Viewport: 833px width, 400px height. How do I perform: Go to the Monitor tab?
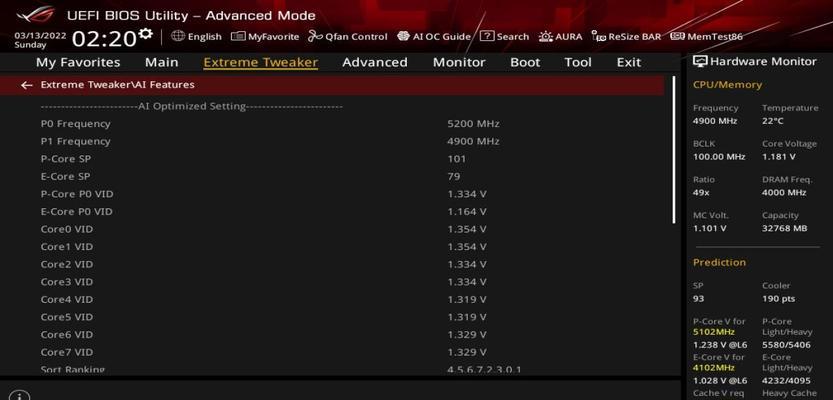click(459, 62)
